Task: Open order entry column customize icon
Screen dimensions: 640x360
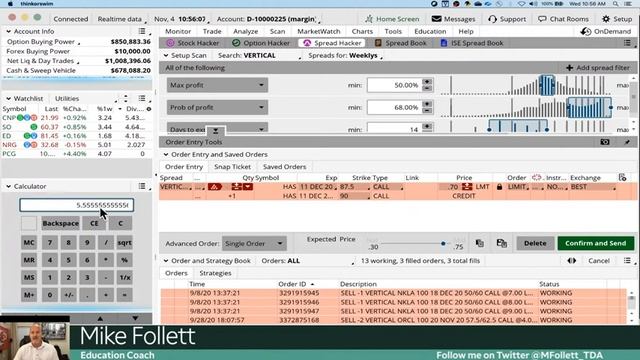Action: (622, 178)
